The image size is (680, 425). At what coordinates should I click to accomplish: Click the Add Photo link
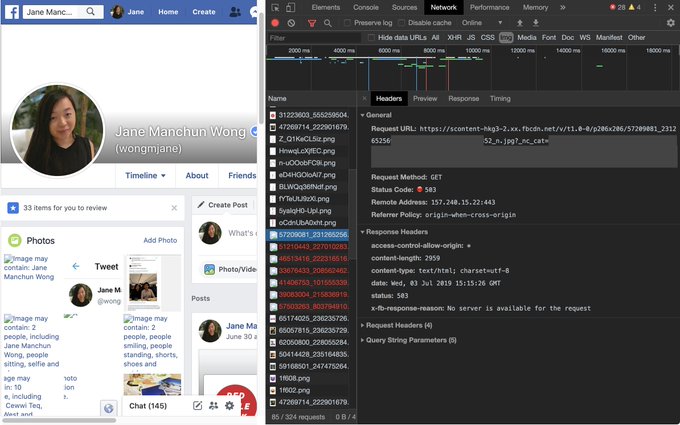pos(160,240)
